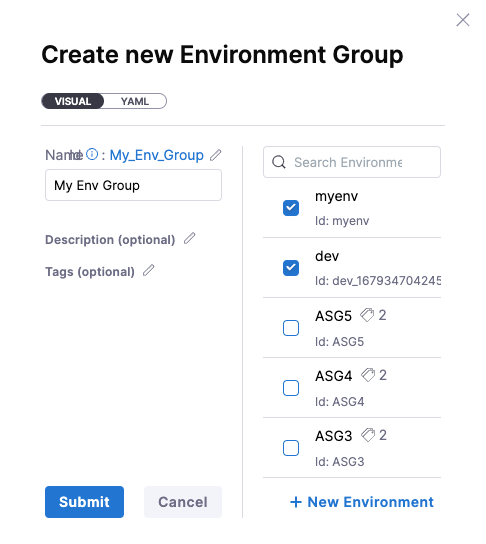
Task: Select the ASG3 environment name
Action: coord(334,436)
